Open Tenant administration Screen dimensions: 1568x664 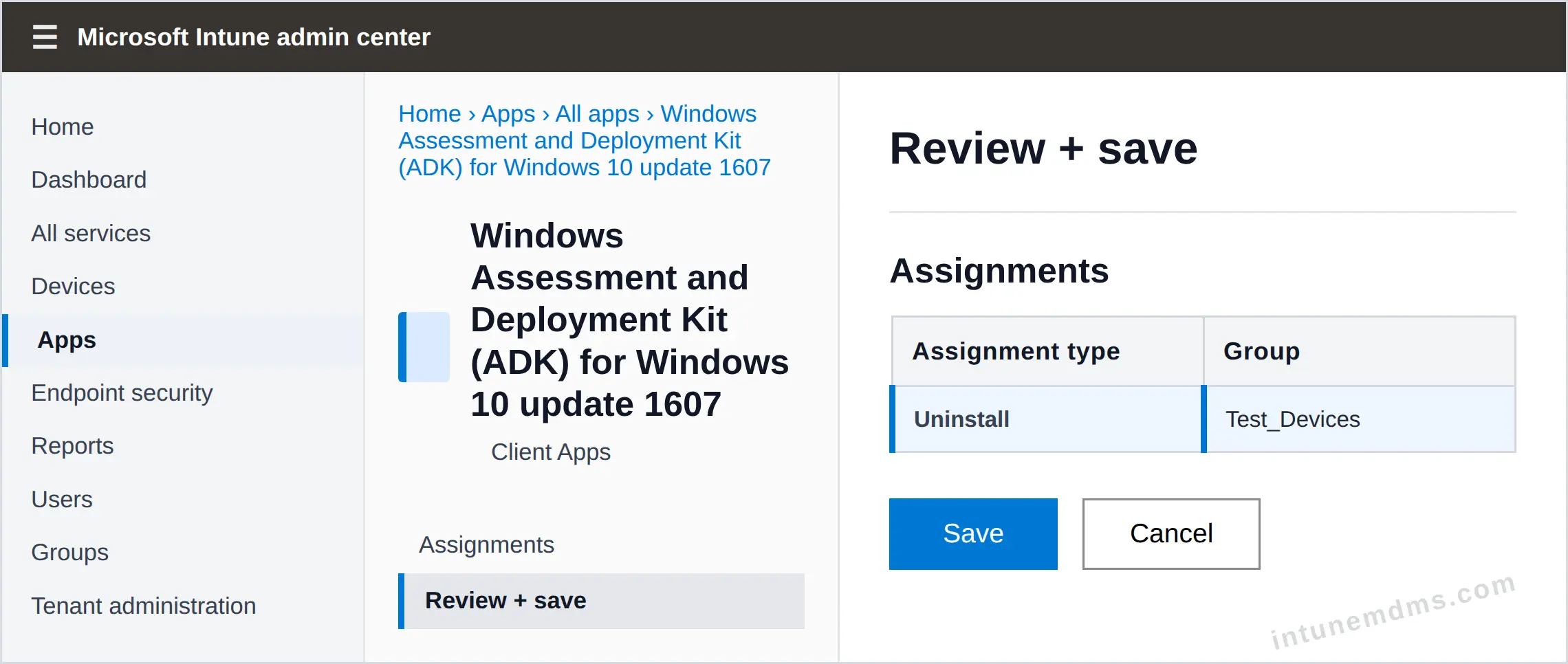144,606
